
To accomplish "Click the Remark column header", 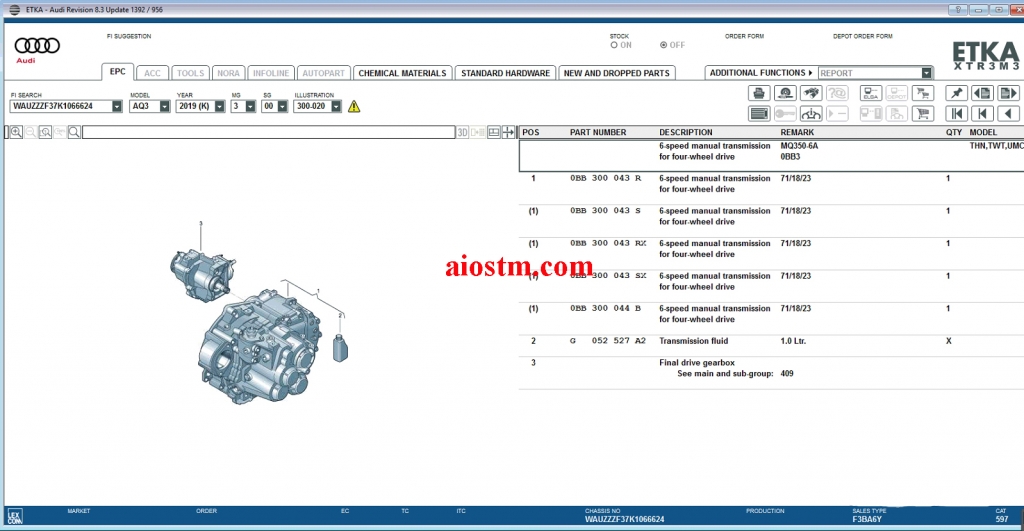I will pos(797,132).
